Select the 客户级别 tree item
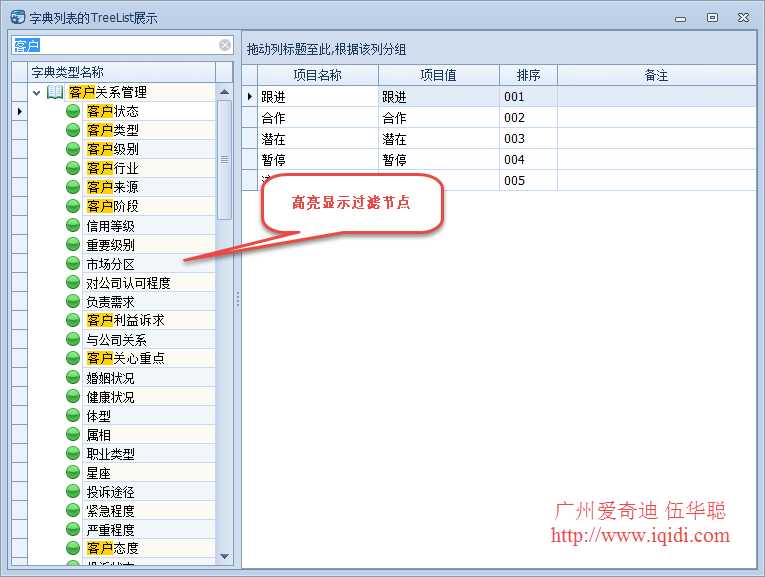The height and width of the screenshot is (577, 765). pos(112,149)
